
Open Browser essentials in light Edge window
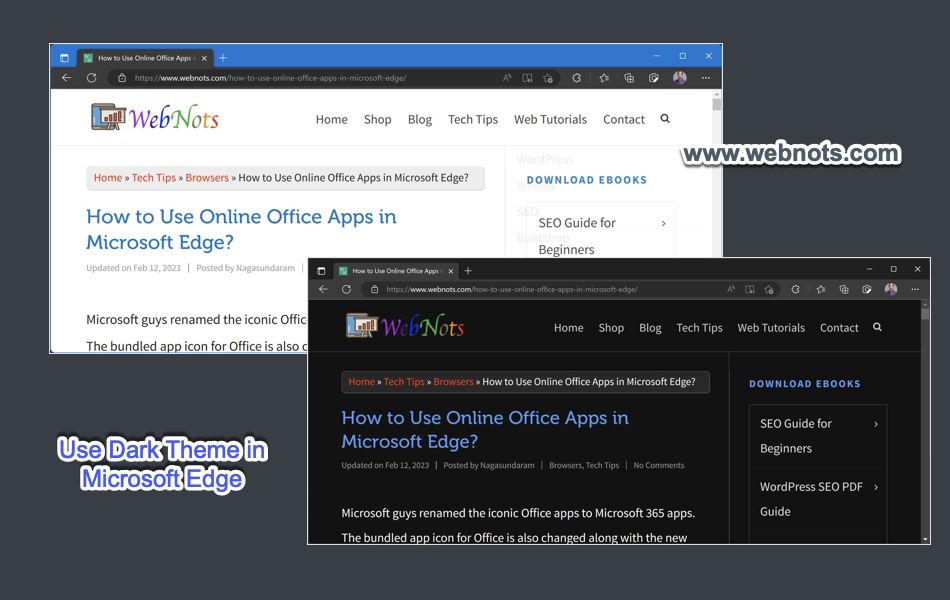coord(654,78)
